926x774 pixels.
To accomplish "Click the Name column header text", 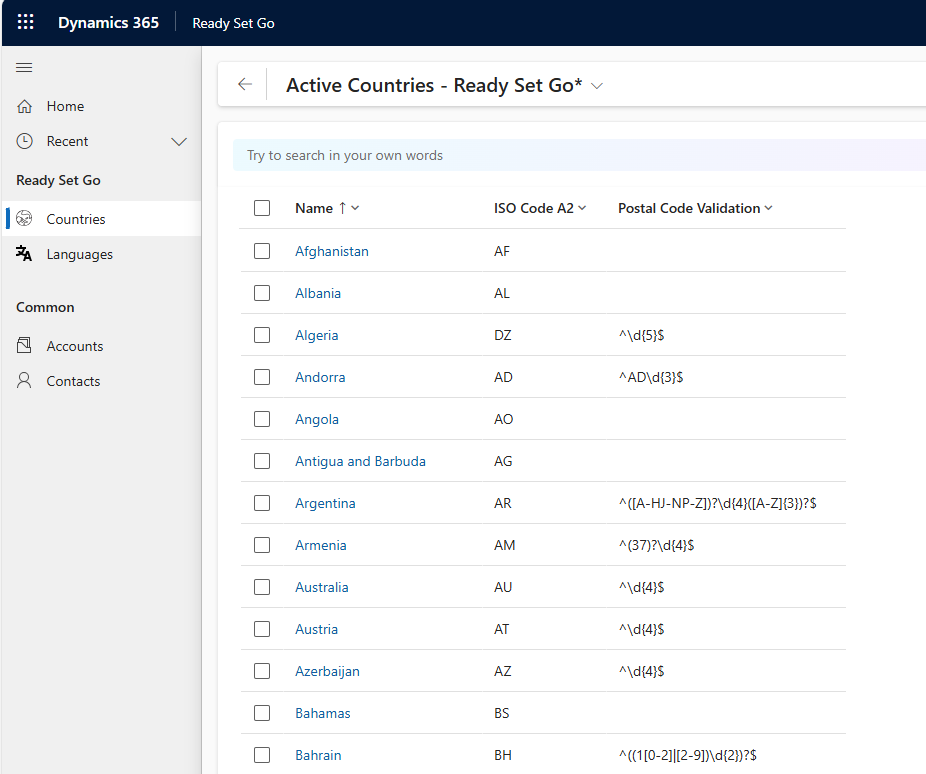I will point(314,208).
